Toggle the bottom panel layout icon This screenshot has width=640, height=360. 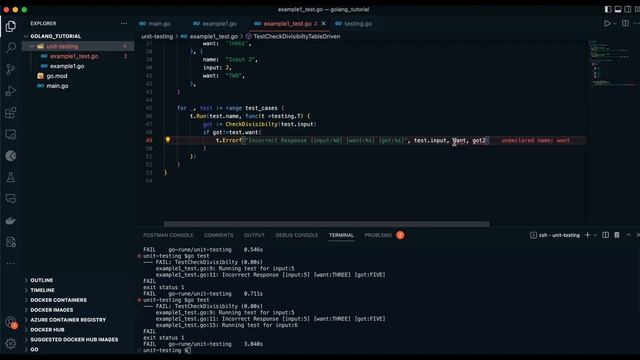tap(618, 9)
